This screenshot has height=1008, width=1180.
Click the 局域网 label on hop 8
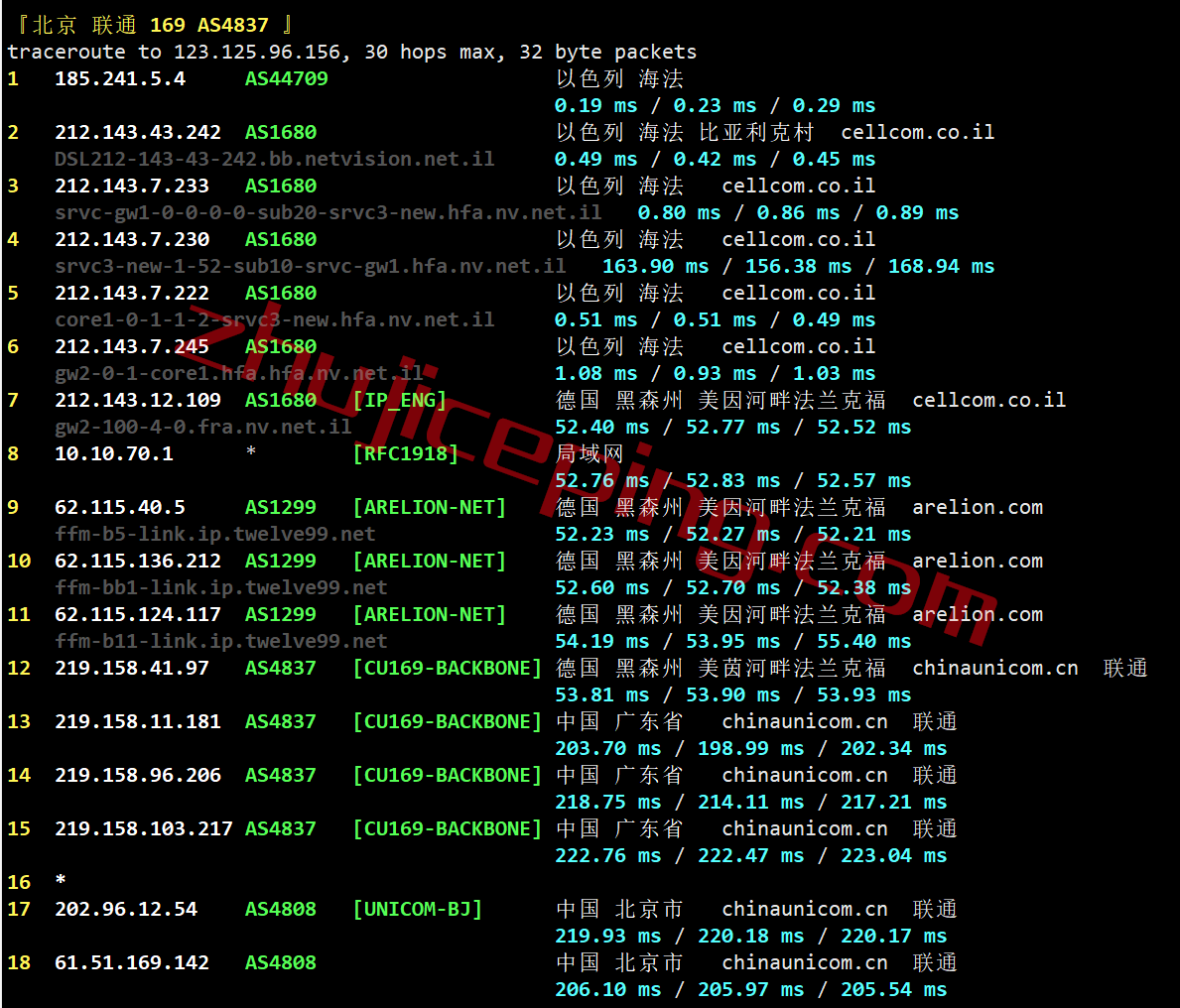[590, 453]
